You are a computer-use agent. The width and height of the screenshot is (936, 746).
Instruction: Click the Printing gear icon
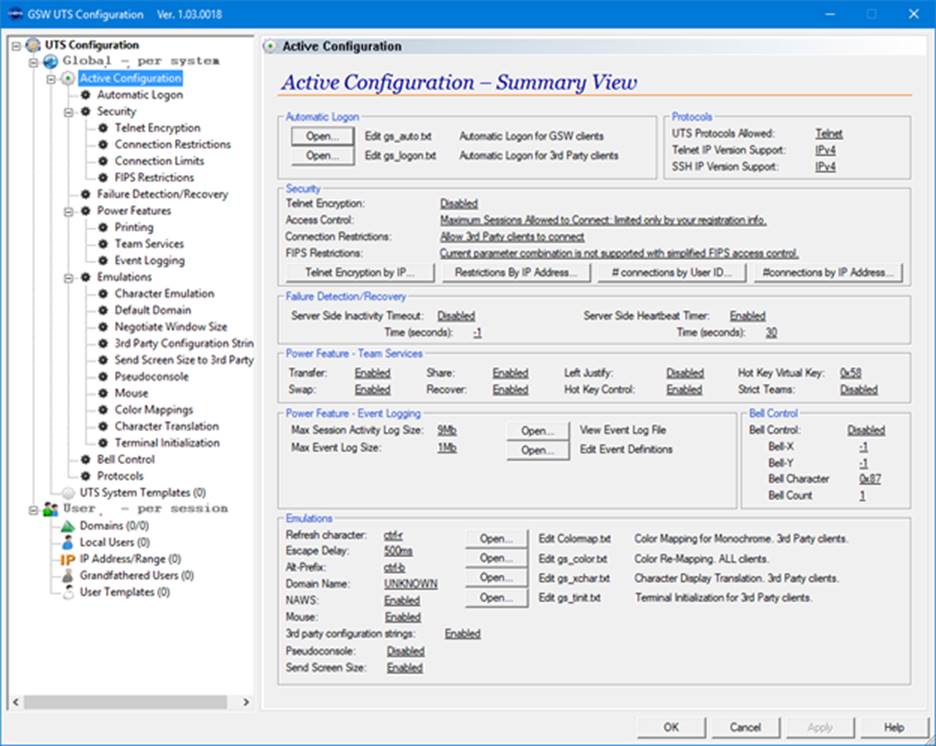point(103,227)
